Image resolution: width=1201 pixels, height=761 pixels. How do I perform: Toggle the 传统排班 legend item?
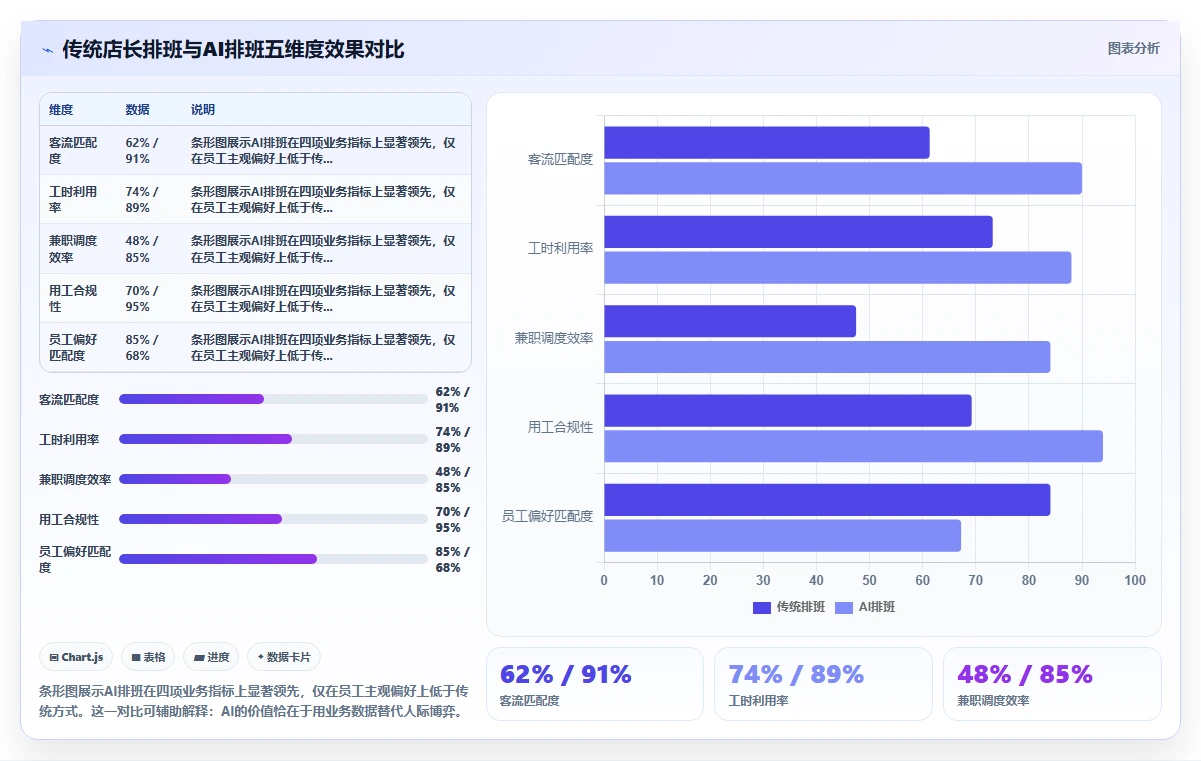point(789,607)
